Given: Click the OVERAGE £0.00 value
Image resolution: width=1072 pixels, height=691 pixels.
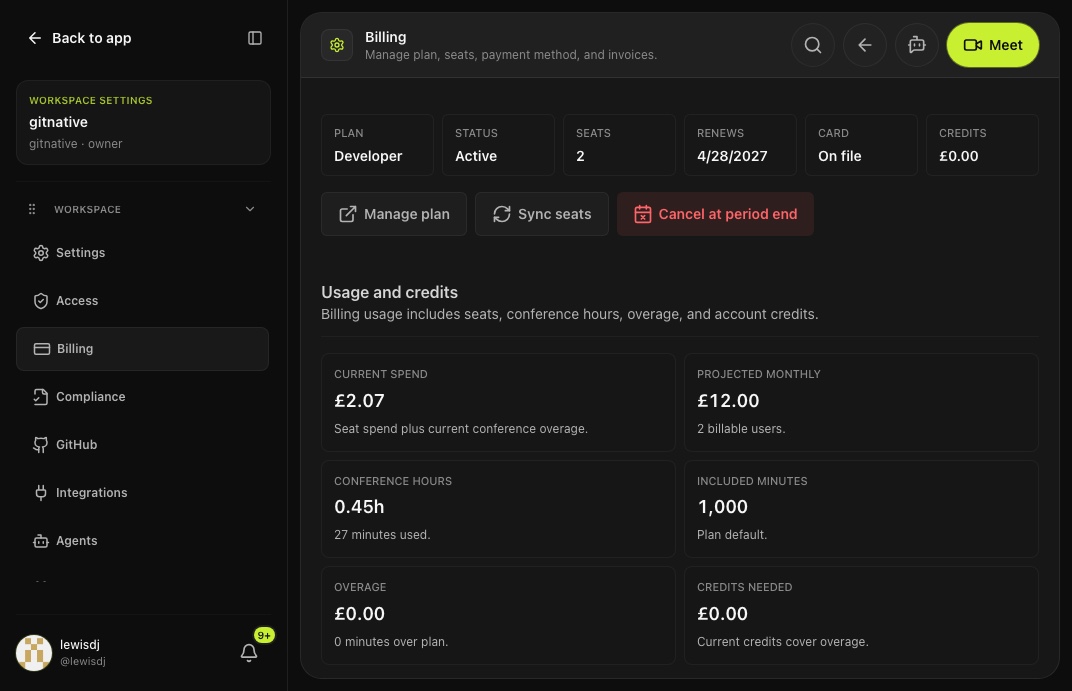Looking at the screenshot, I should (359, 614).
